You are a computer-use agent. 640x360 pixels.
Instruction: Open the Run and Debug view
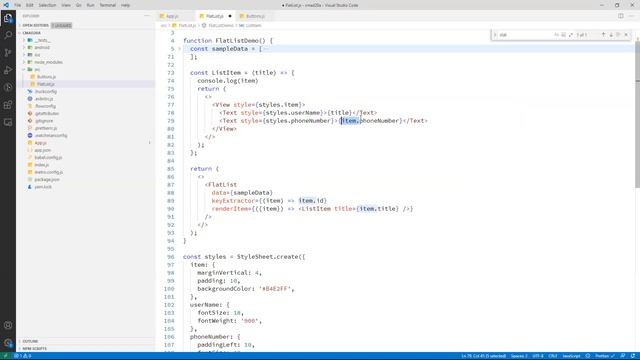coord(8,70)
